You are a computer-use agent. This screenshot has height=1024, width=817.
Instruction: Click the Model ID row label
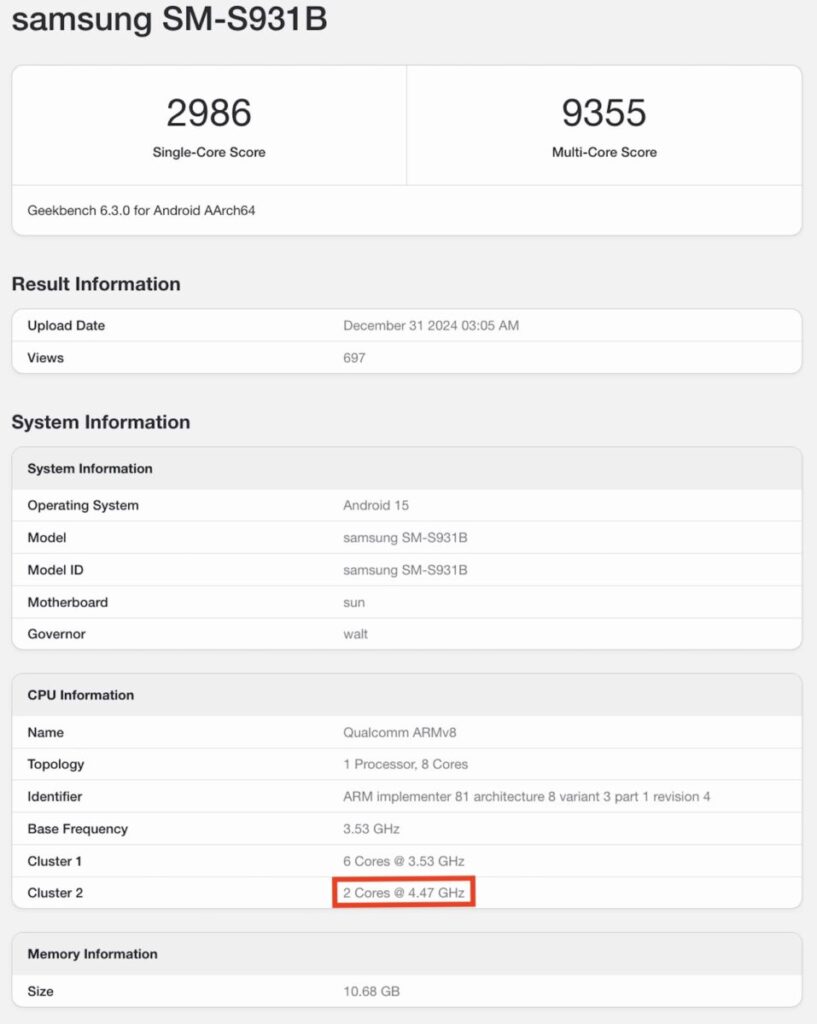55,570
